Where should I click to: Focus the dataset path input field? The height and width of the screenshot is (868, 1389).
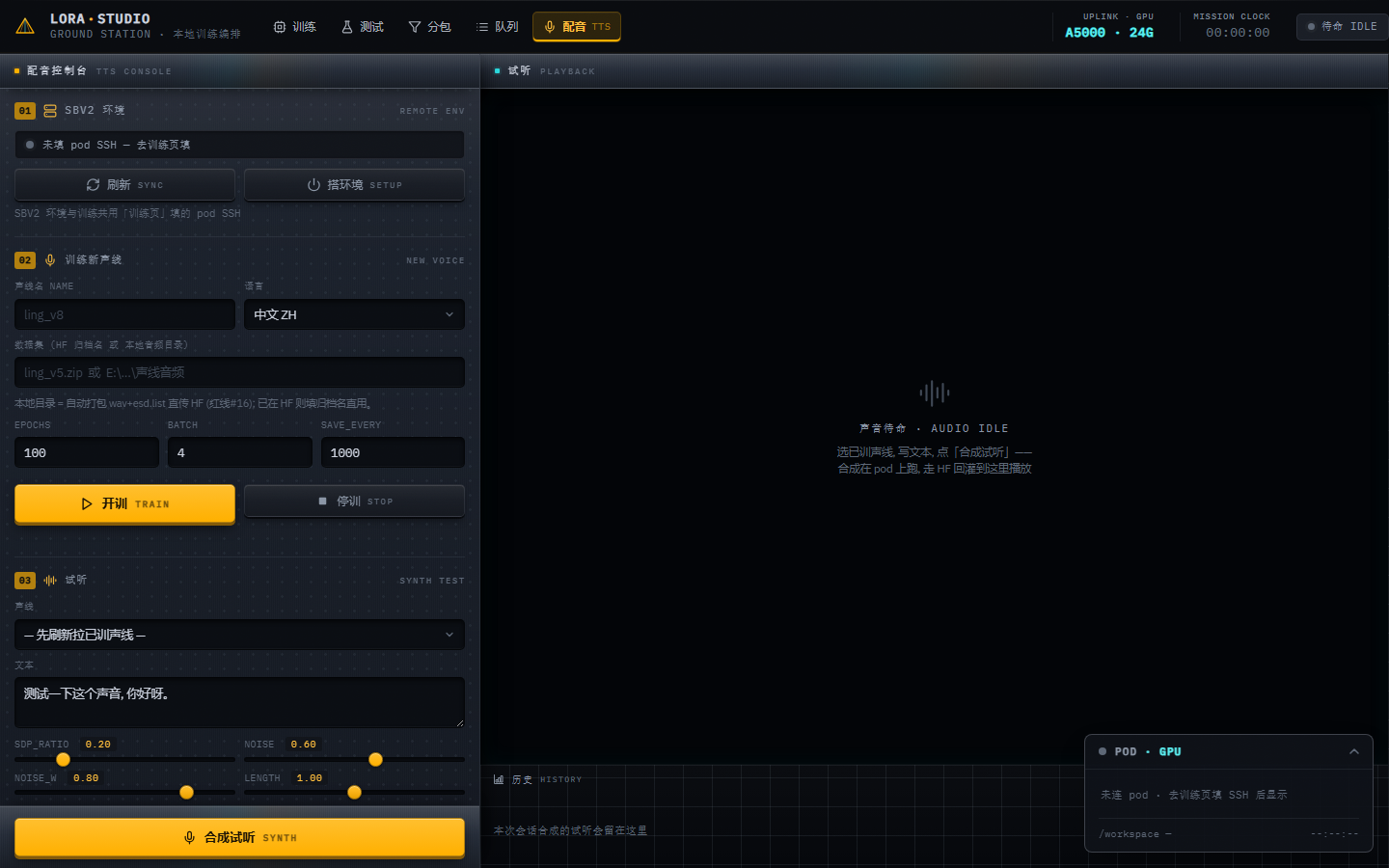click(239, 372)
